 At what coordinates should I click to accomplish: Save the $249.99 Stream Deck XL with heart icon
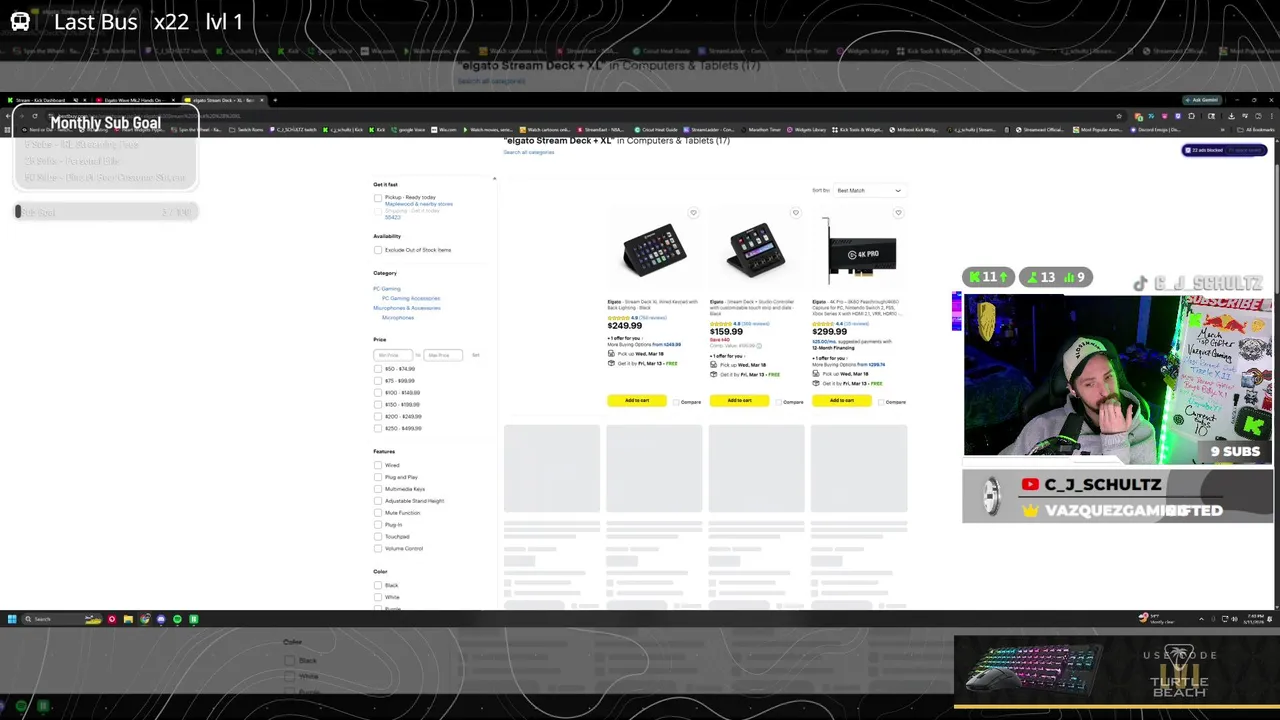[693, 213]
